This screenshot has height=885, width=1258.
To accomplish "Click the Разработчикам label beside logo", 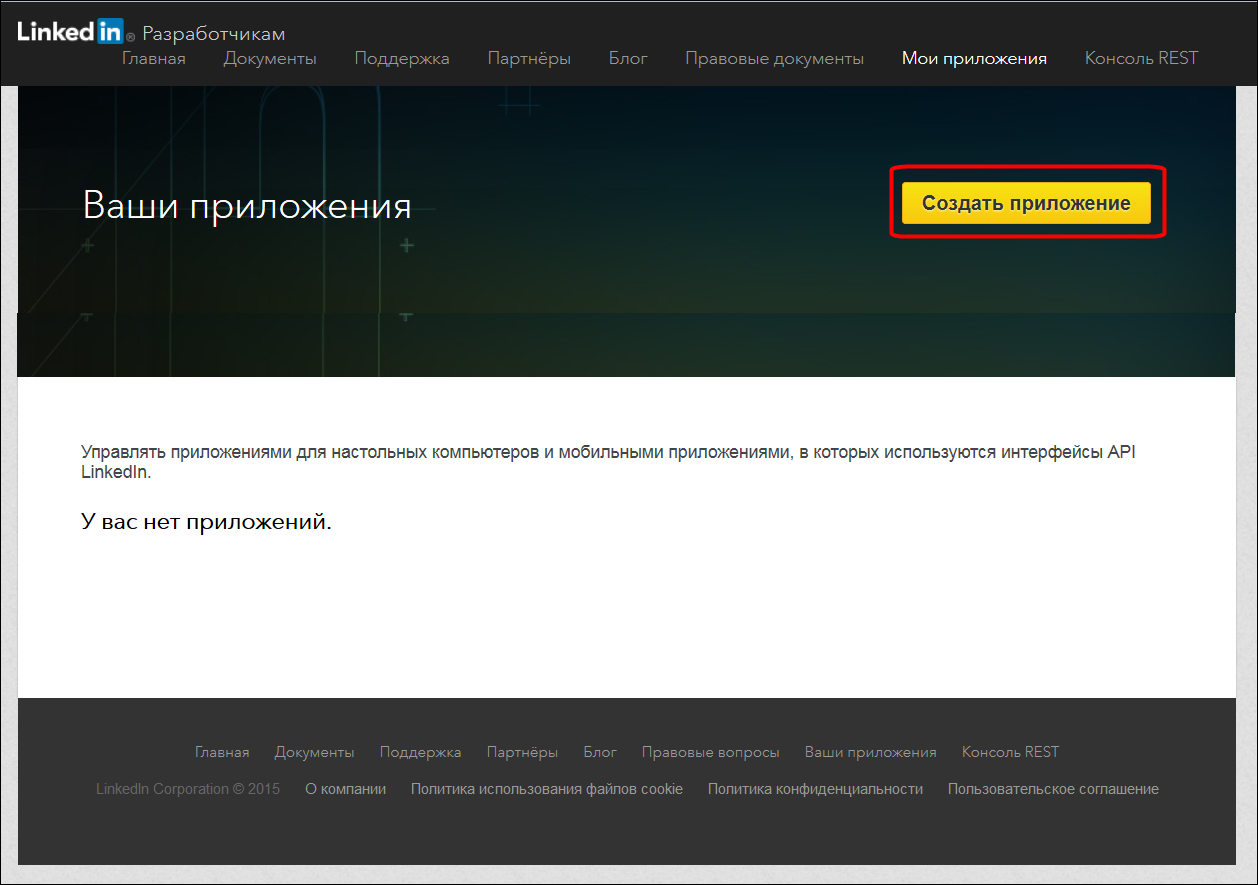I will pos(214,34).
